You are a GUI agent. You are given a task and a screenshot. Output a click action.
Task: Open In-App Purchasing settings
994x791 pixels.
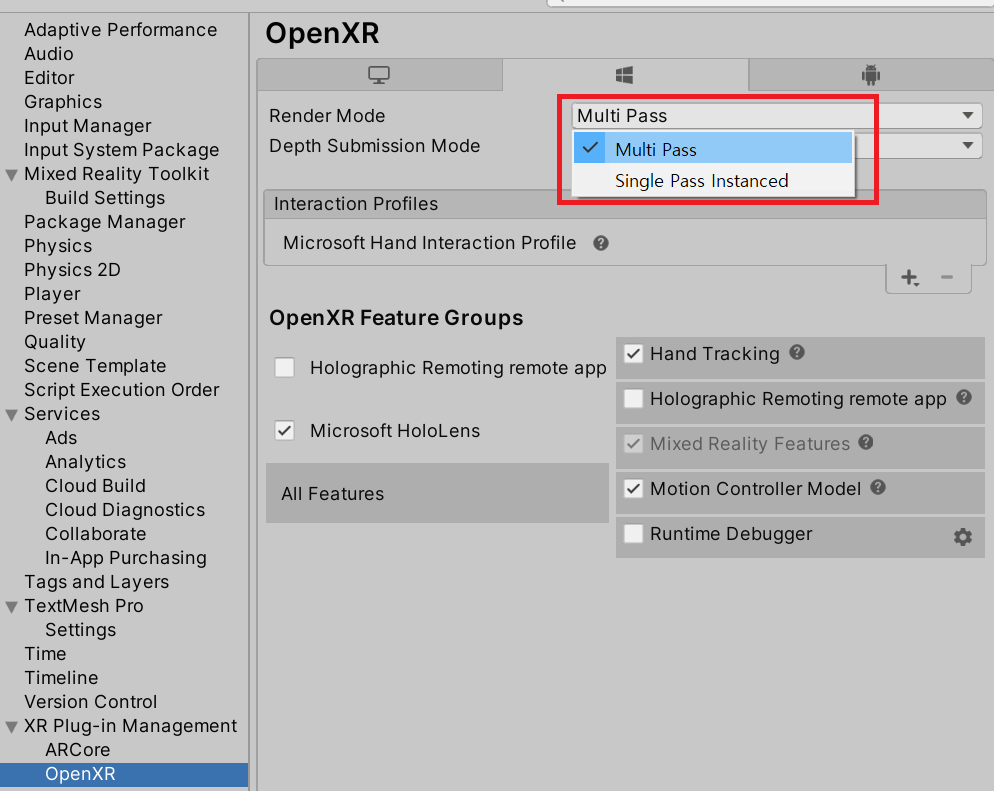point(126,558)
